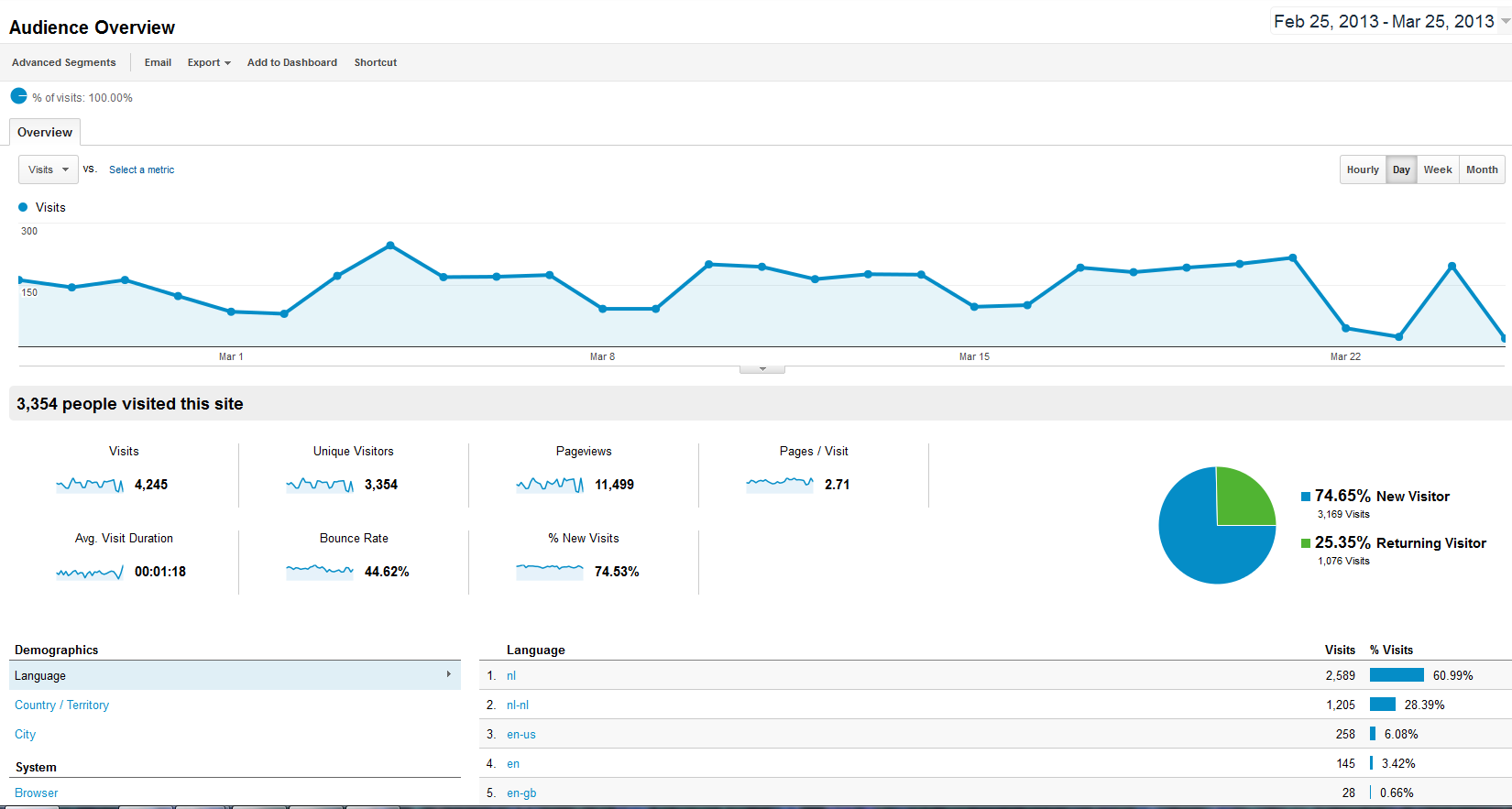
Task: Click the Avg. Visit Duration sparkline
Action: tap(90, 572)
